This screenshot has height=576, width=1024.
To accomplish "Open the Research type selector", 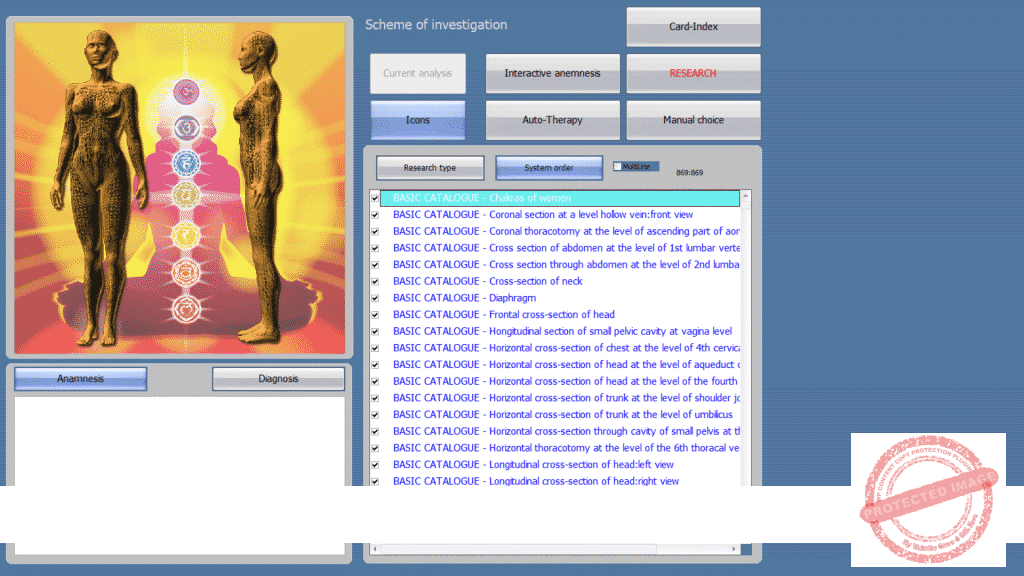I will point(430,168).
